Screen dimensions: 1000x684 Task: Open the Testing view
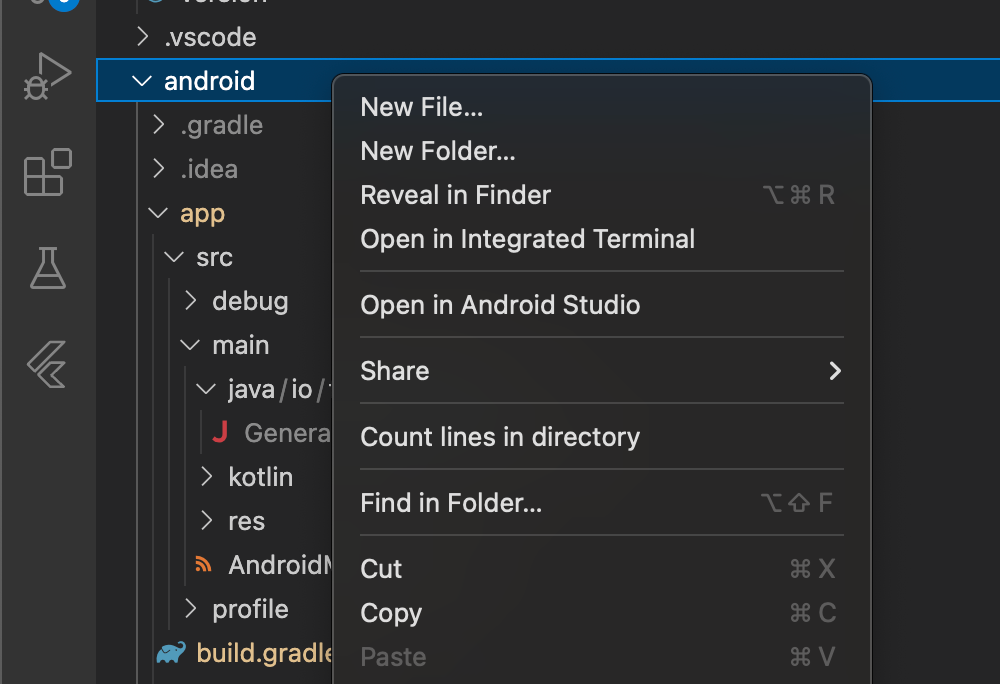[47, 269]
